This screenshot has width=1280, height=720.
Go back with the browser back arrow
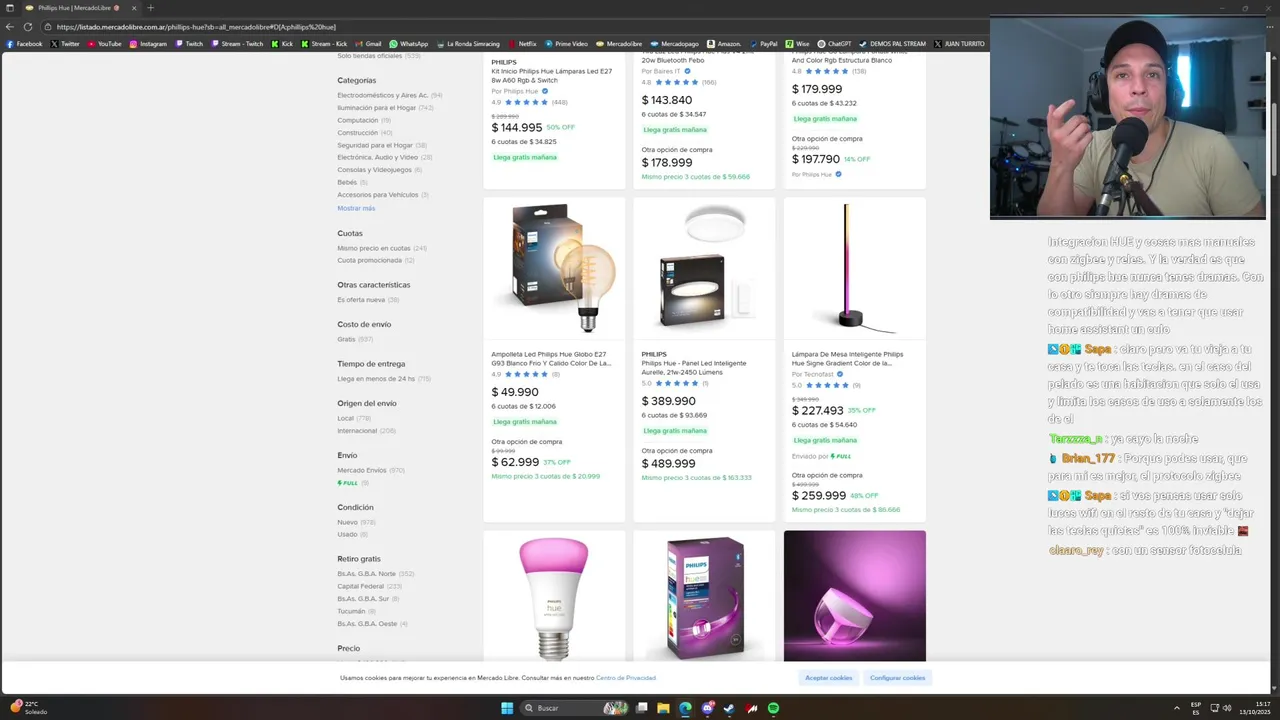point(10,27)
